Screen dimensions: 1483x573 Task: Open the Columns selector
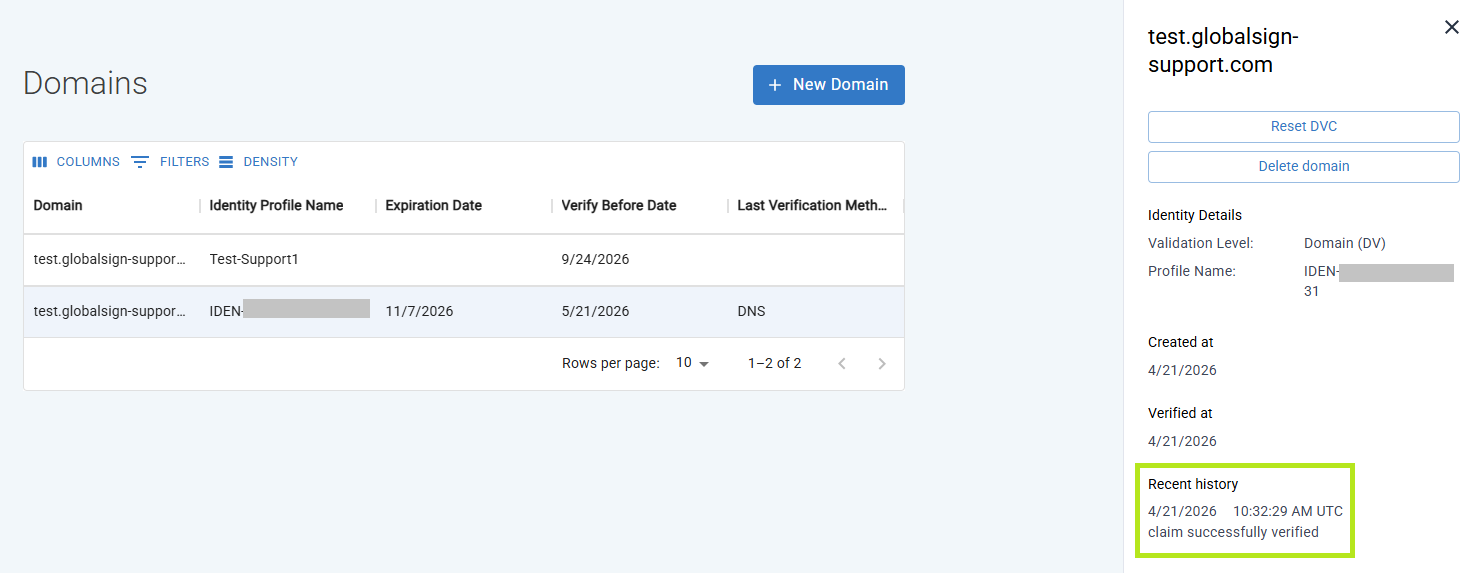[x=76, y=162]
